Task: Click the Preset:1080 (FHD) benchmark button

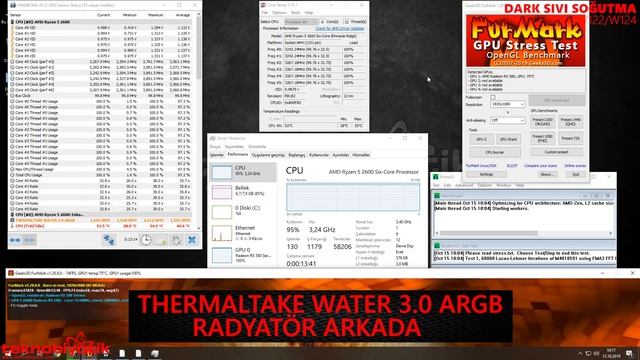Action: 542,138
